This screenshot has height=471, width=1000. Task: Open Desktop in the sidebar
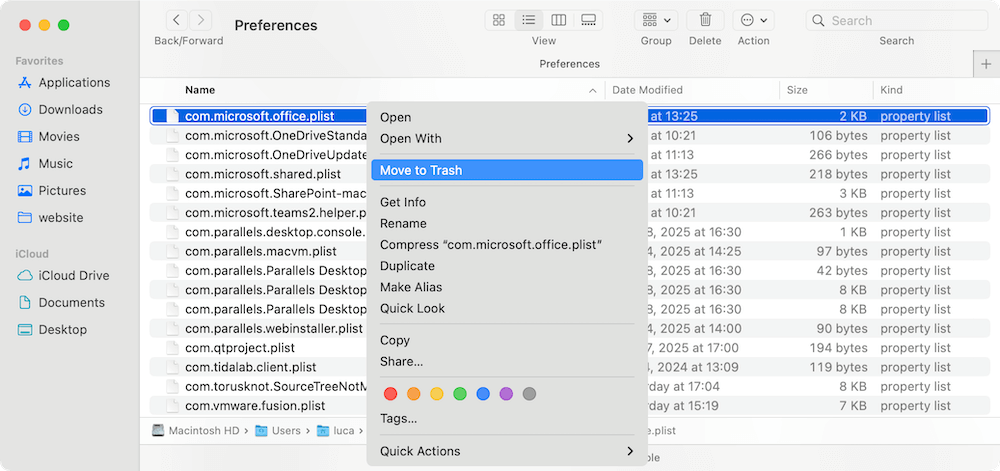pyautogui.click(x=52, y=330)
